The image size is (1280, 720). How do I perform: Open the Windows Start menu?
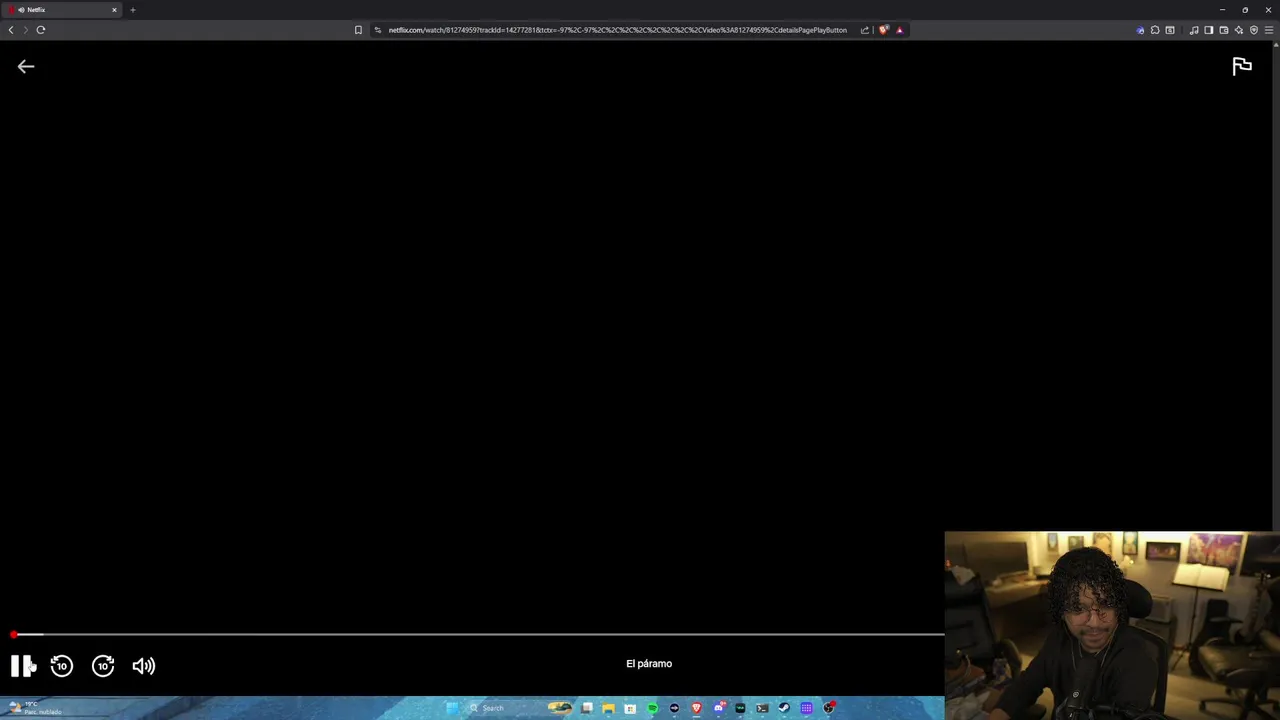click(x=452, y=708)
